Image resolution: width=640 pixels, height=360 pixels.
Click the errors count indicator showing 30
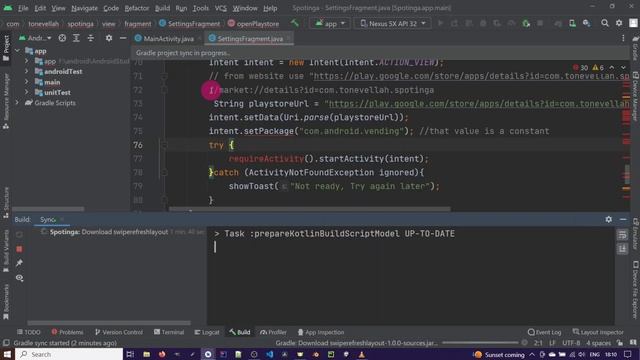[580, 68]
